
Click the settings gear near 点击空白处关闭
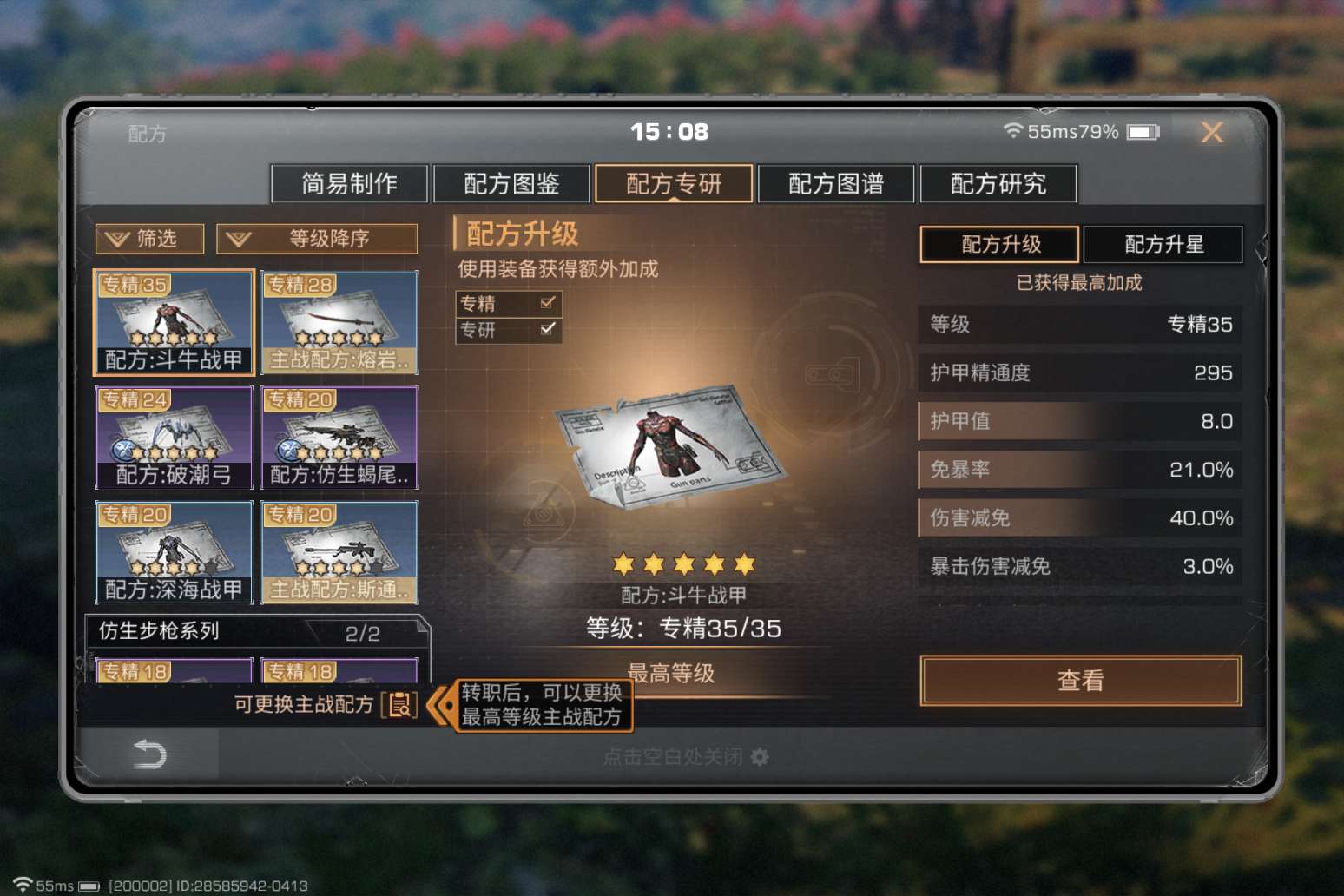pos(760,757)
